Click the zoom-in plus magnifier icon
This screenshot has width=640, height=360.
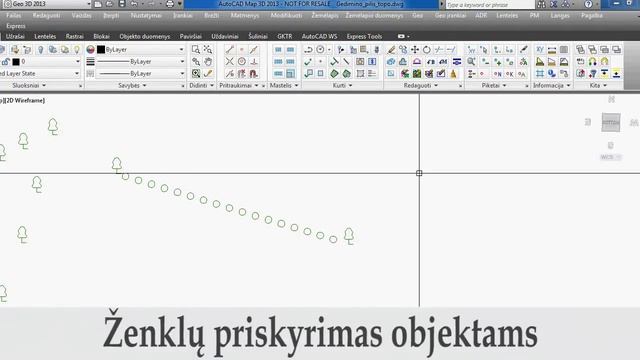pyautogui.click(x=196, y=74)
